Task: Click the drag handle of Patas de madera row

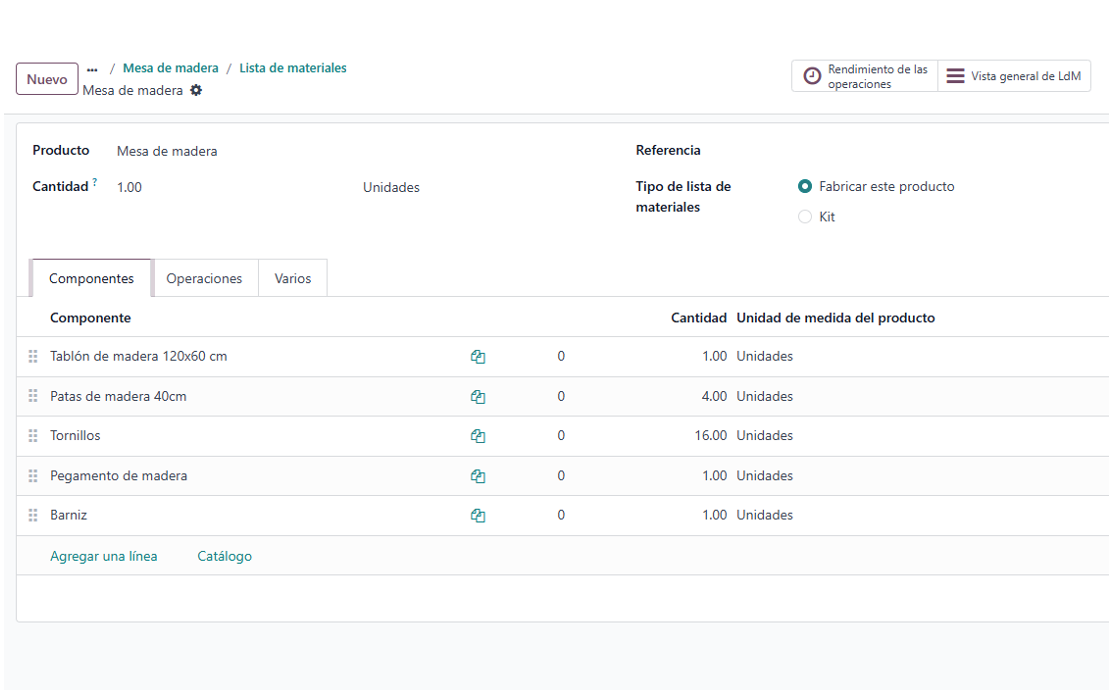Action: pyautogui.click(x=33, y=396)
